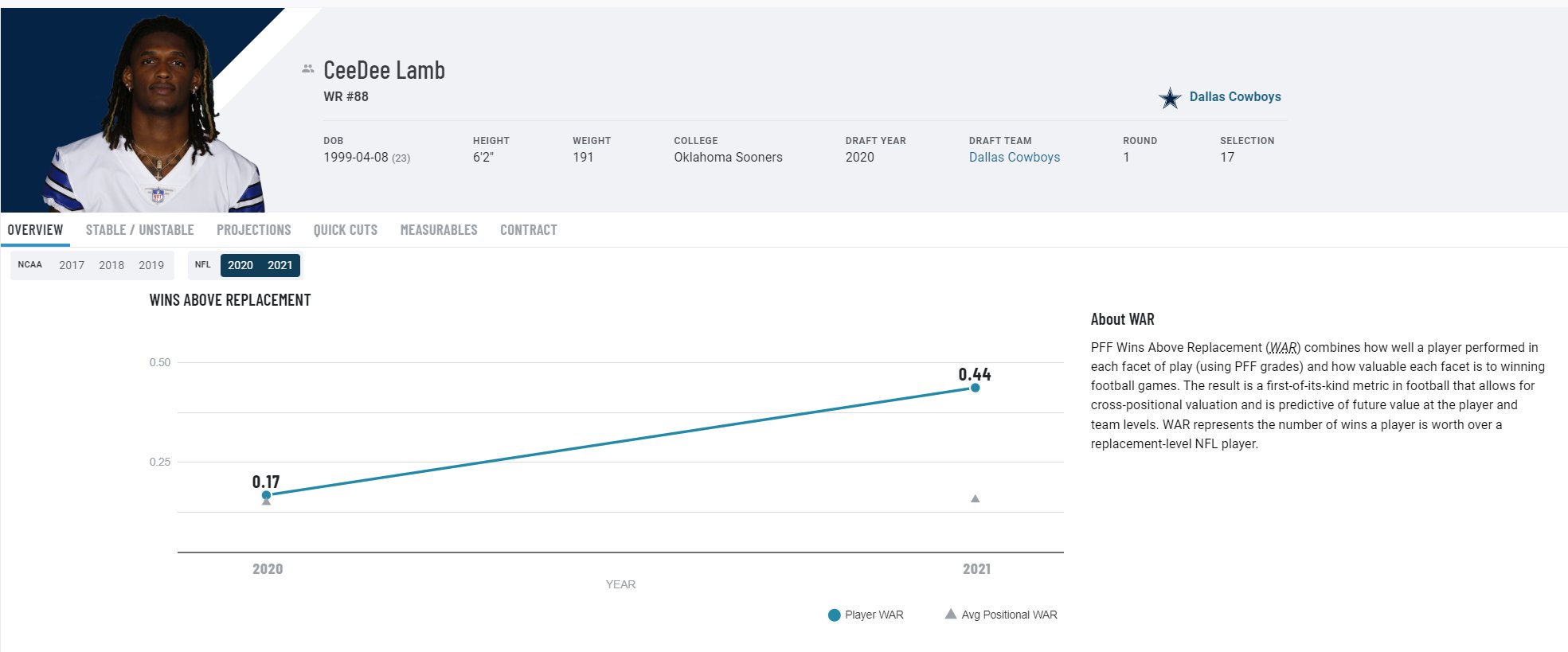Select the NCAA 2019 season

pos(151,265)
